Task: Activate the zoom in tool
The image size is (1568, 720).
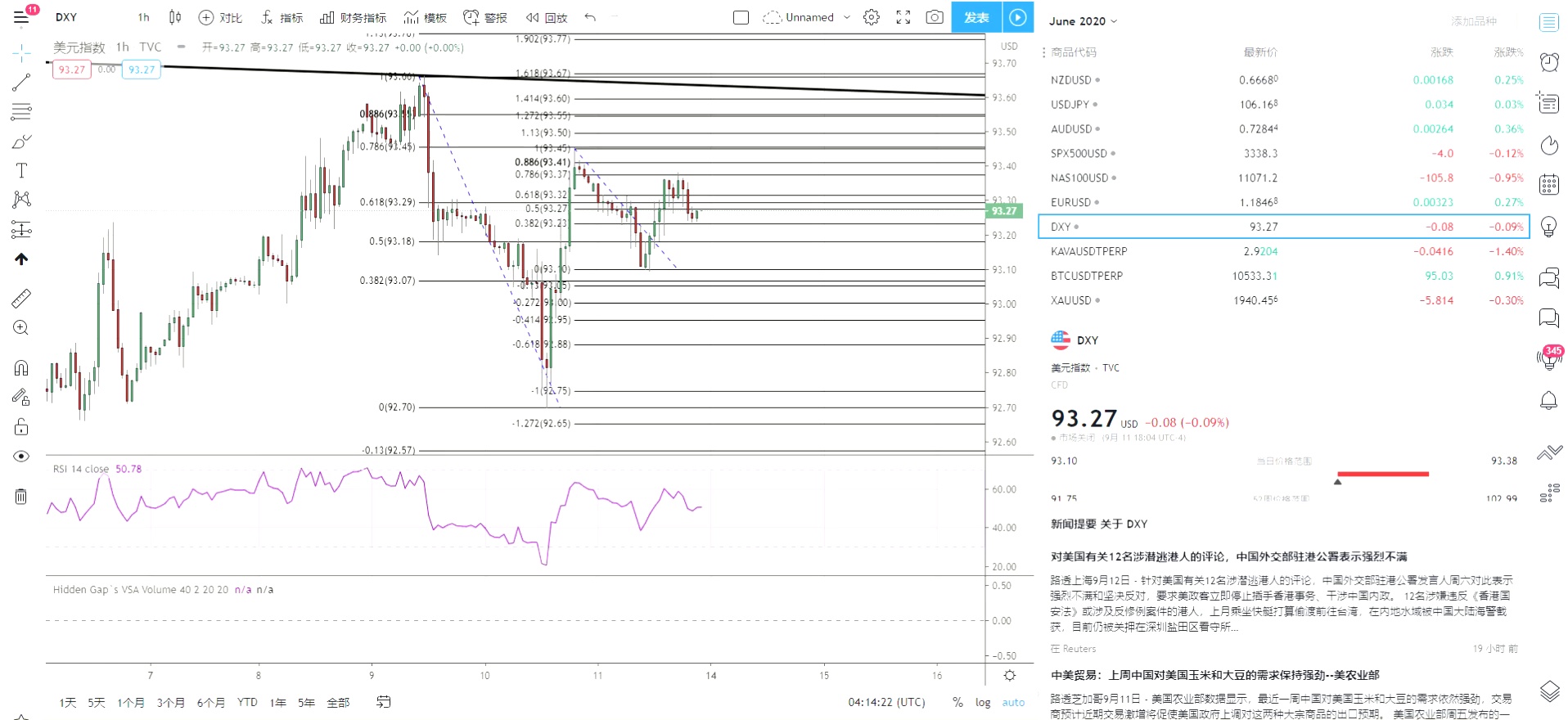Action: click(x=21, y=328)
